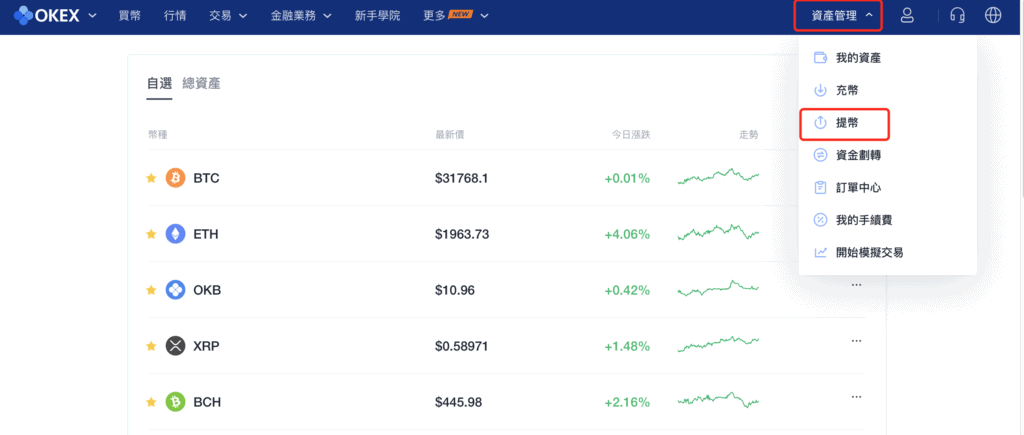Open the ETH trend sparkline chart
1024x435 pixels.
(718, 233)
